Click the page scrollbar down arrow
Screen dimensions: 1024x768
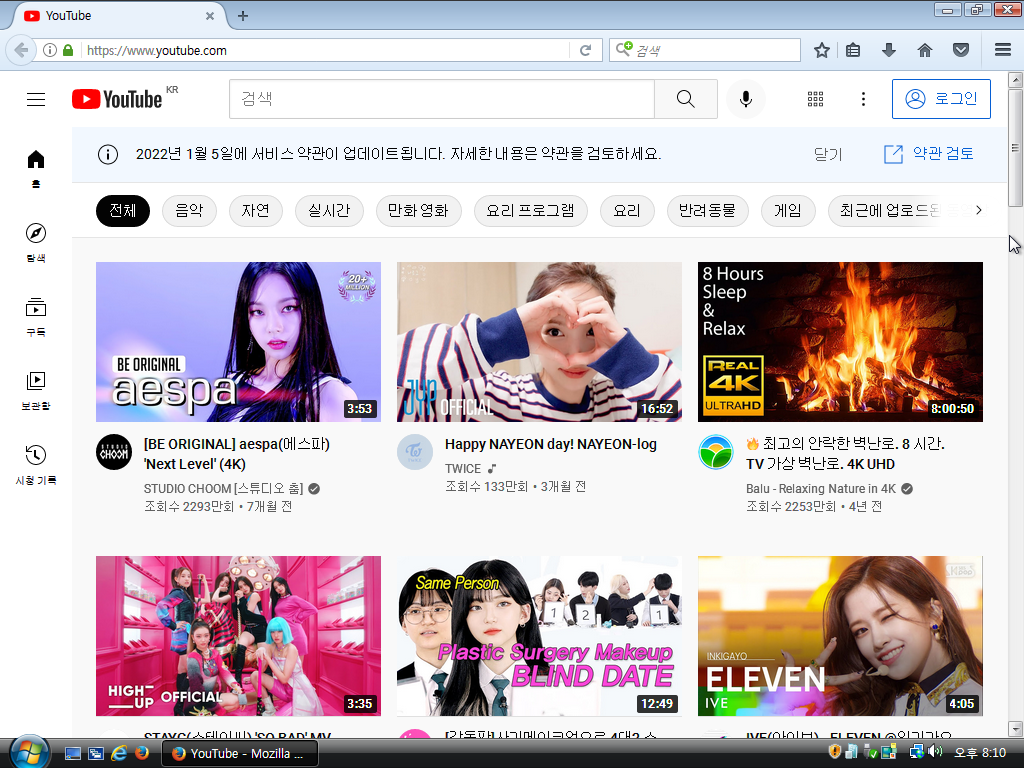tap(1016, 728)
